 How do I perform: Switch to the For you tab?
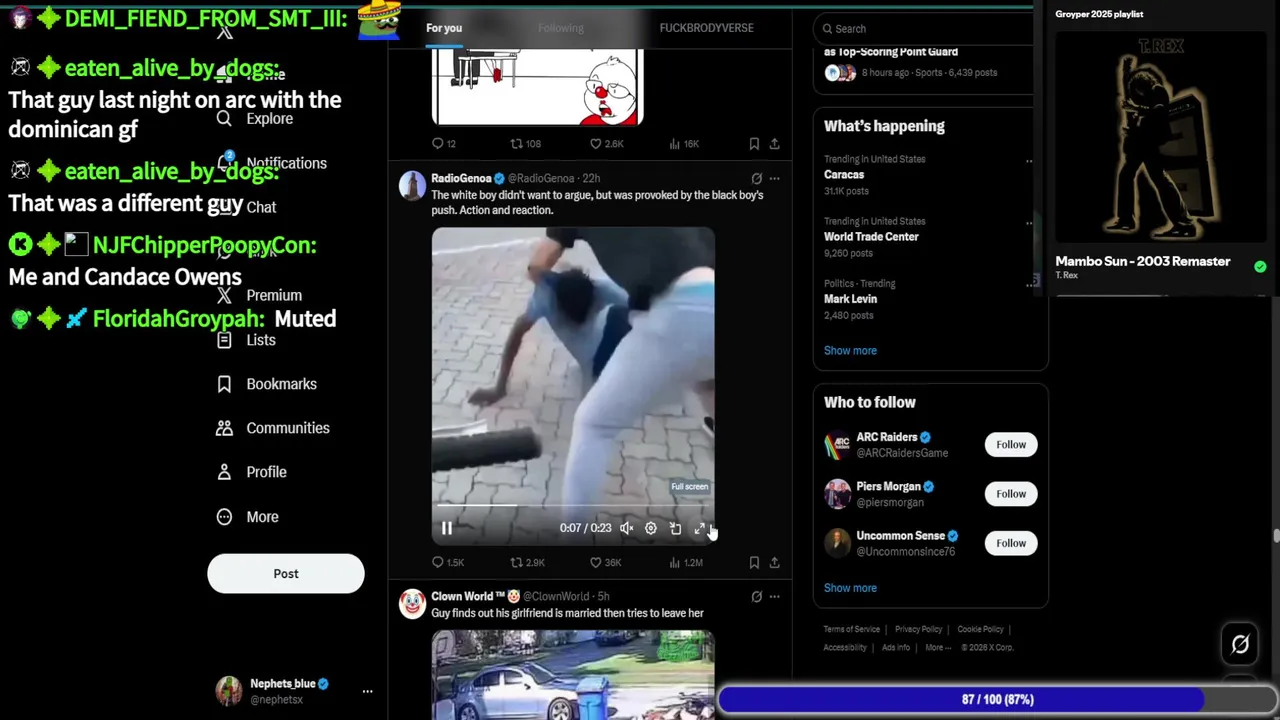[x=444, y=28]
